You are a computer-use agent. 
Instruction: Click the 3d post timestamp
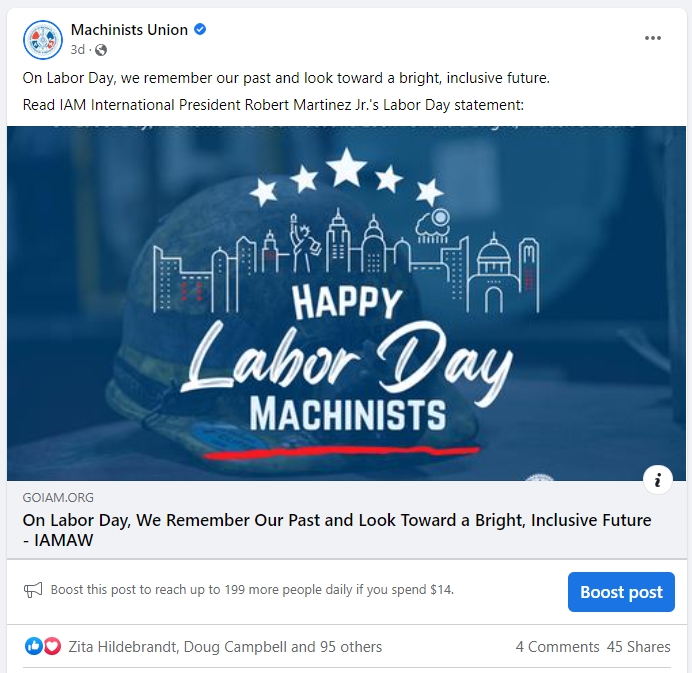[x=78, y=49]
